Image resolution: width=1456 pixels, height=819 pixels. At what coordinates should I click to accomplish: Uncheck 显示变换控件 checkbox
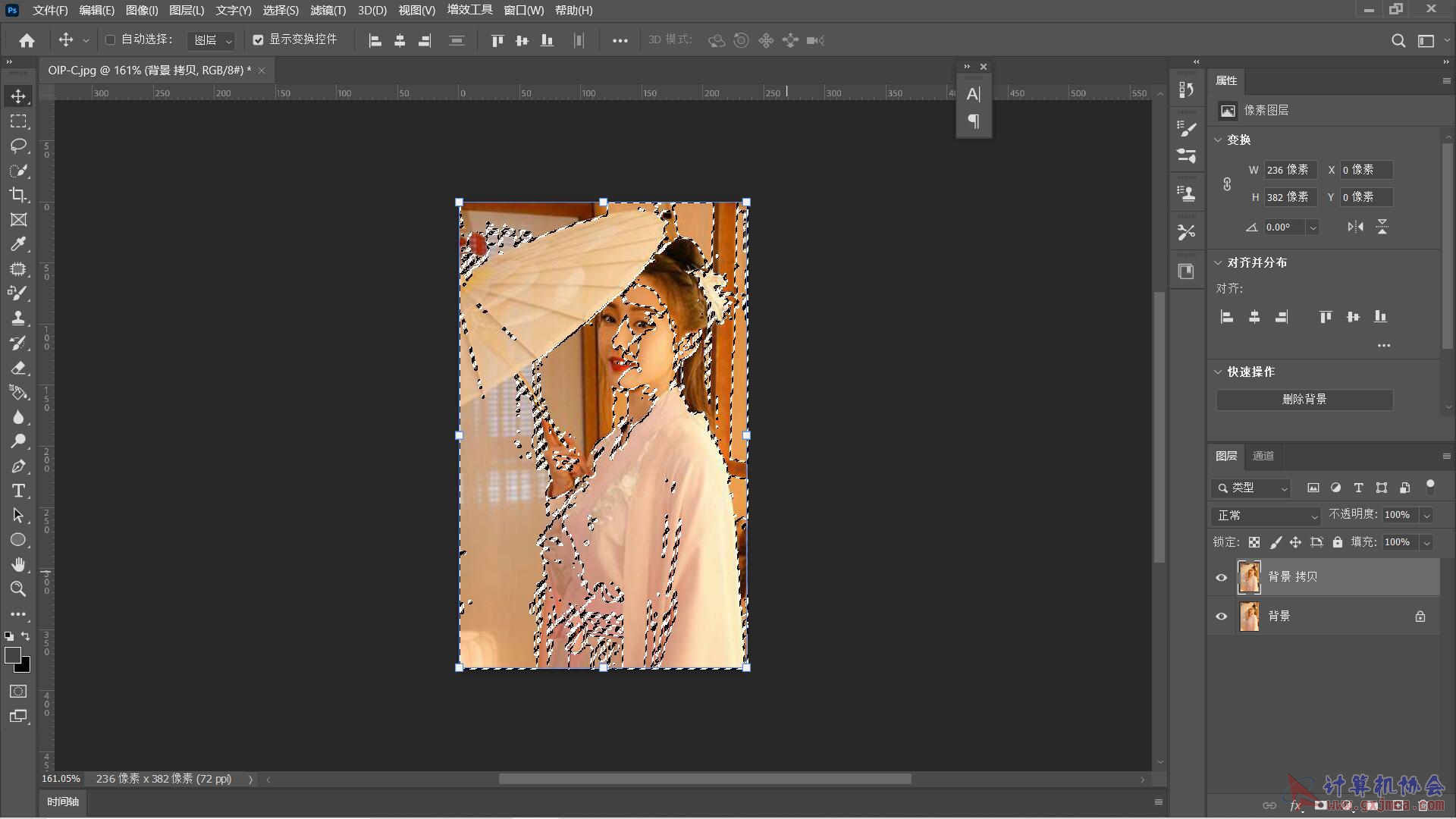(258, 39)
